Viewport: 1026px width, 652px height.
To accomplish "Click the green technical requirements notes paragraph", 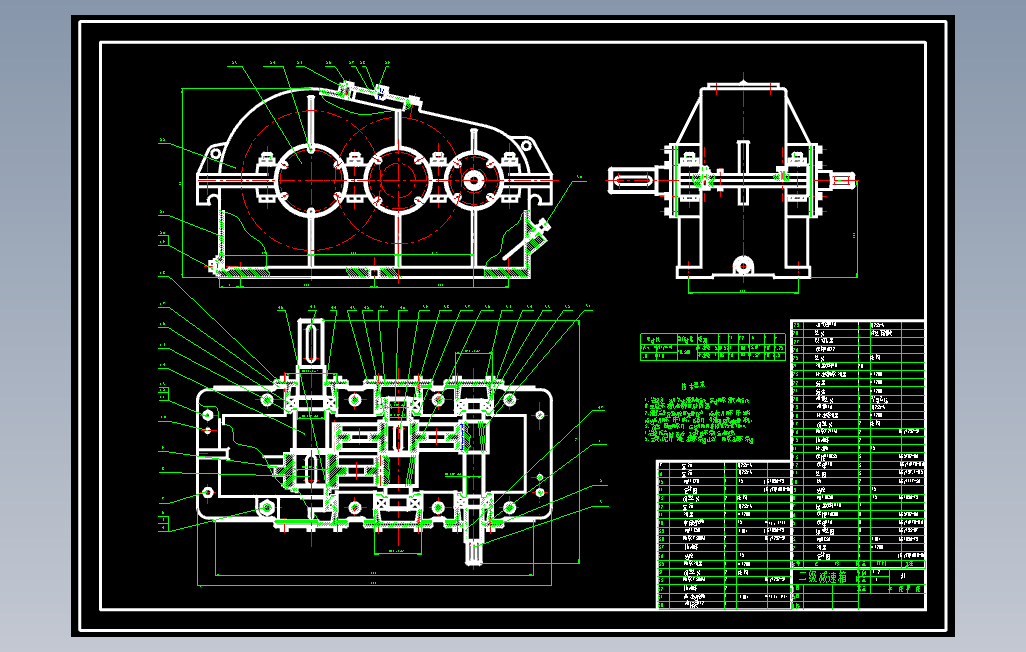I will pos(698,420).
